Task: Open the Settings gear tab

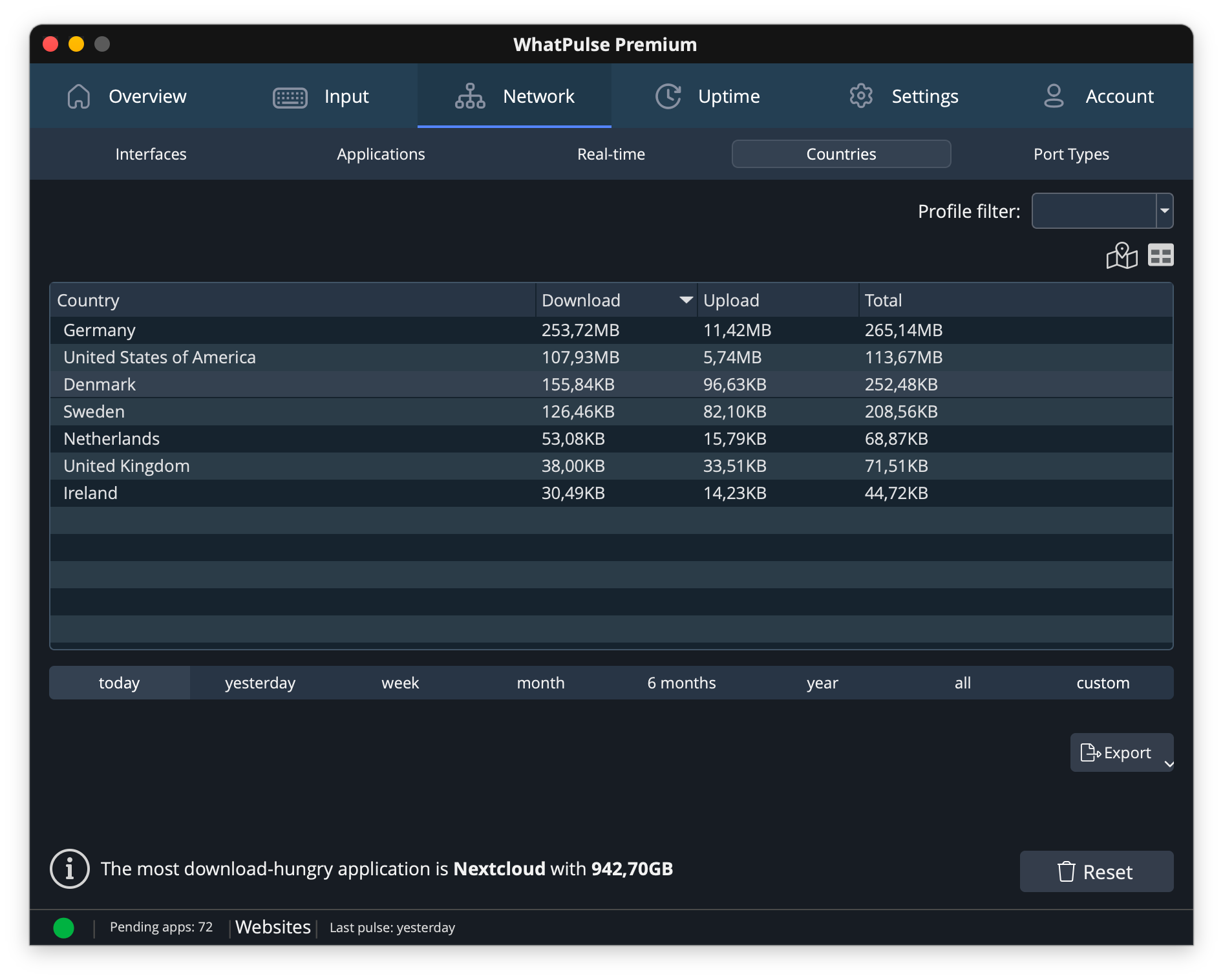Action: tap(903, 96)
